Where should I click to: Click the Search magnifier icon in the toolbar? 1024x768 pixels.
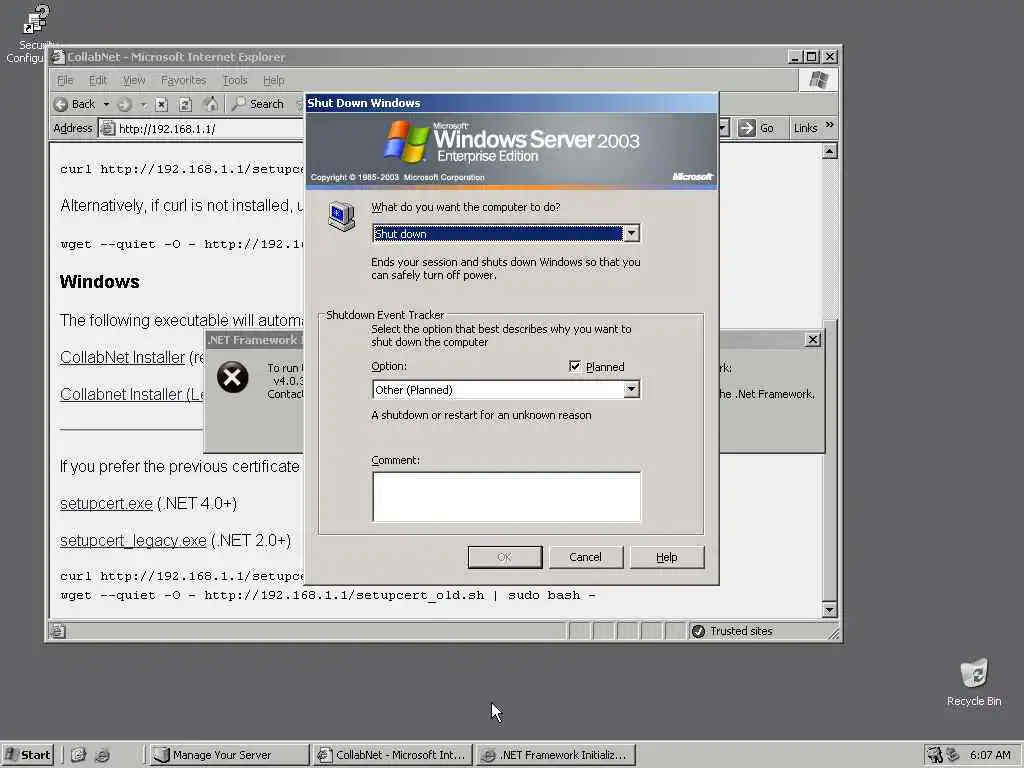click(239, 104)
